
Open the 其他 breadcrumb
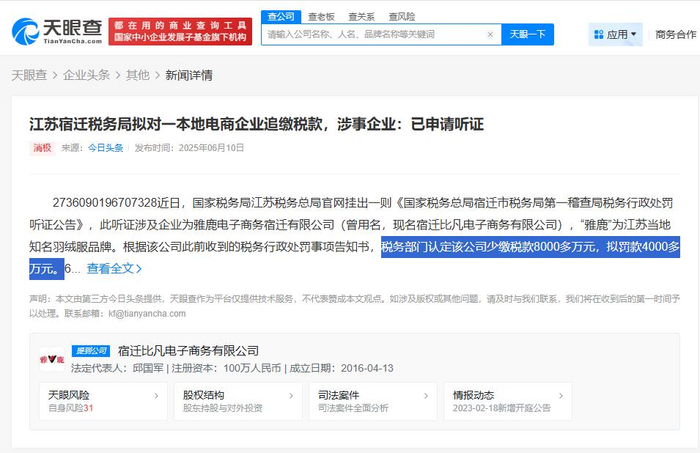coord(138,75)
